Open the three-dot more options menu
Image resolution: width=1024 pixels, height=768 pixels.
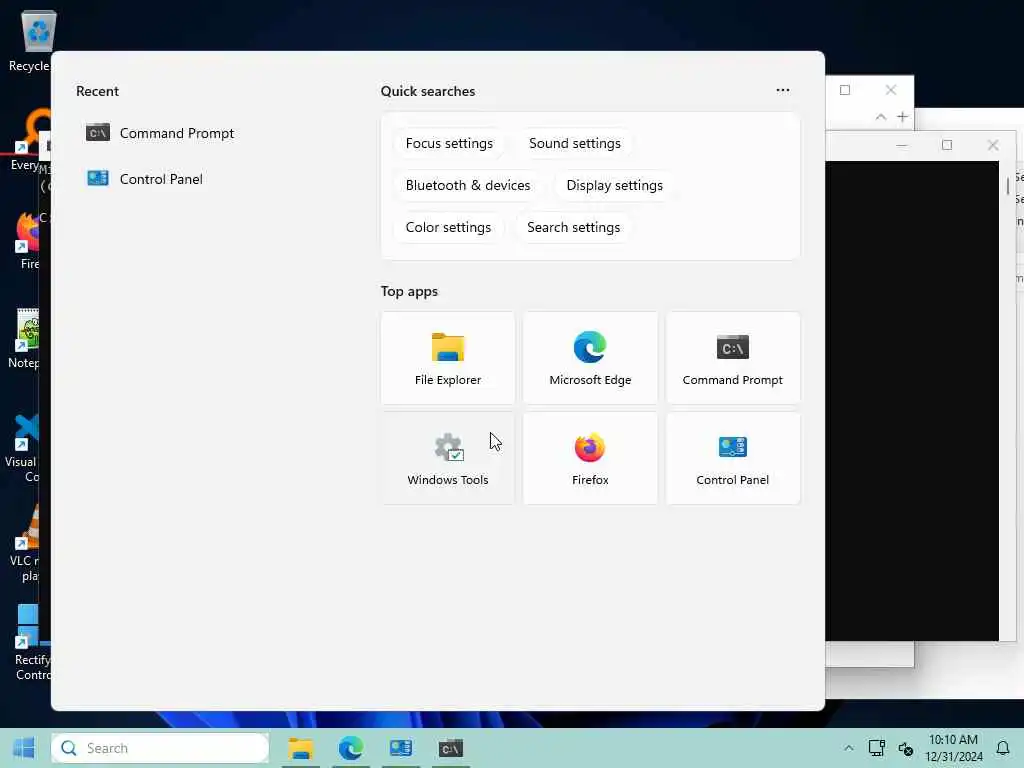pyautogui.click(x=783, y=90)
